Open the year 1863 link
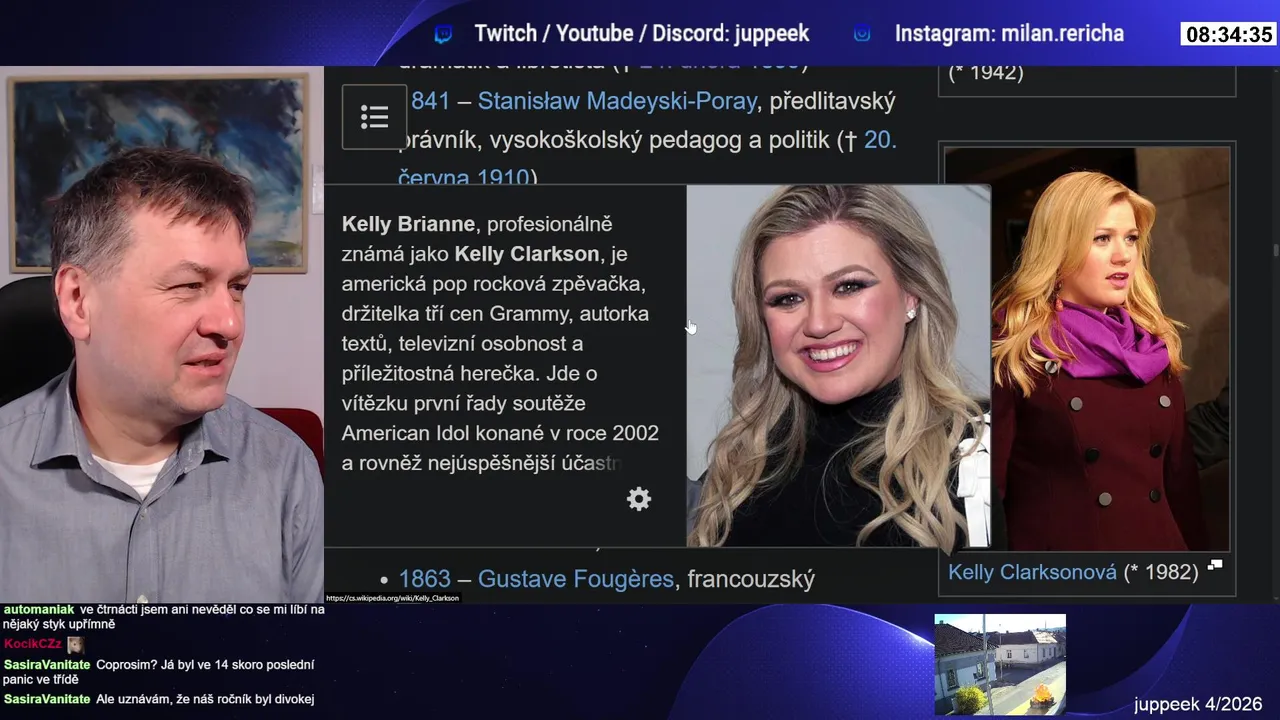Viewport: 1280px width, 720px height. [x=425, y=579]
